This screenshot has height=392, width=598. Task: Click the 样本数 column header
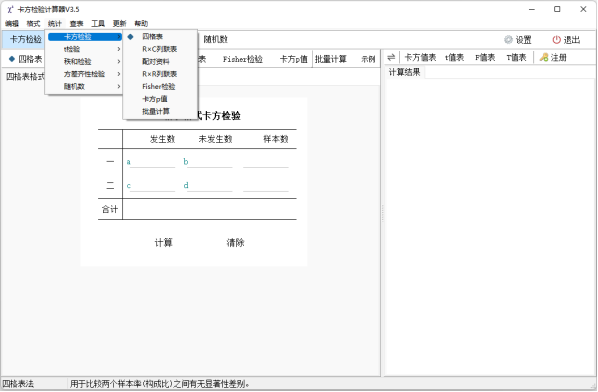[276, 139]
